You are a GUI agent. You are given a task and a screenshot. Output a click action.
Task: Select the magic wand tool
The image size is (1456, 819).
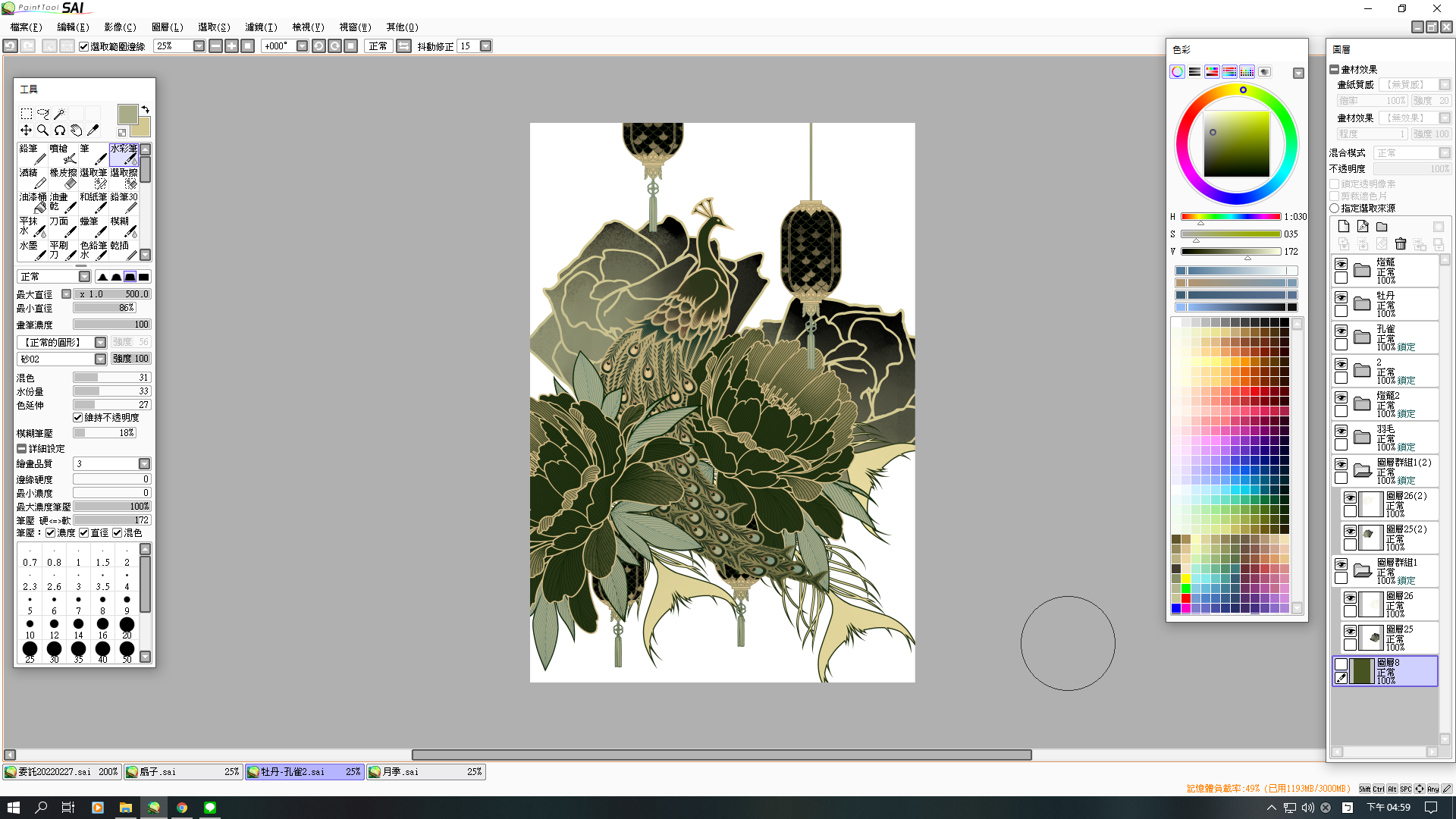pos(59,114)
